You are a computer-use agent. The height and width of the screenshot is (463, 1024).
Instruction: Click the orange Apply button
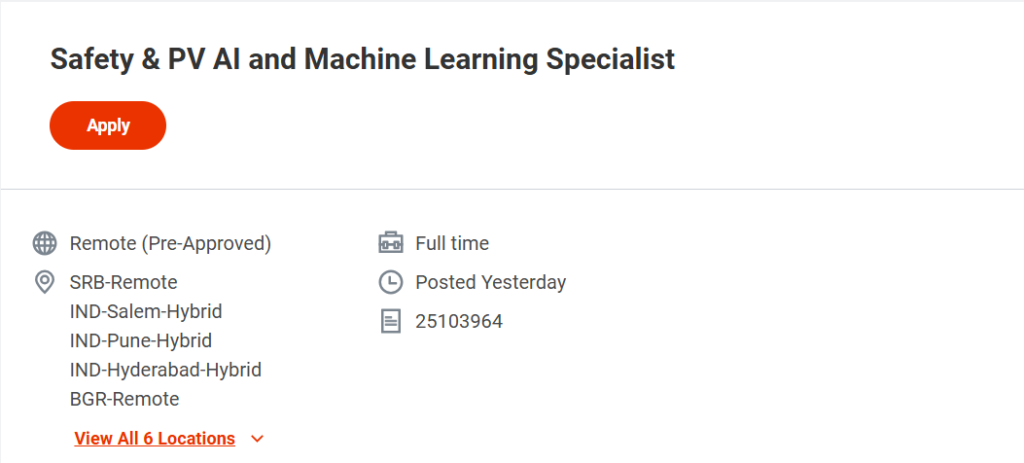[x=108, y=125]
